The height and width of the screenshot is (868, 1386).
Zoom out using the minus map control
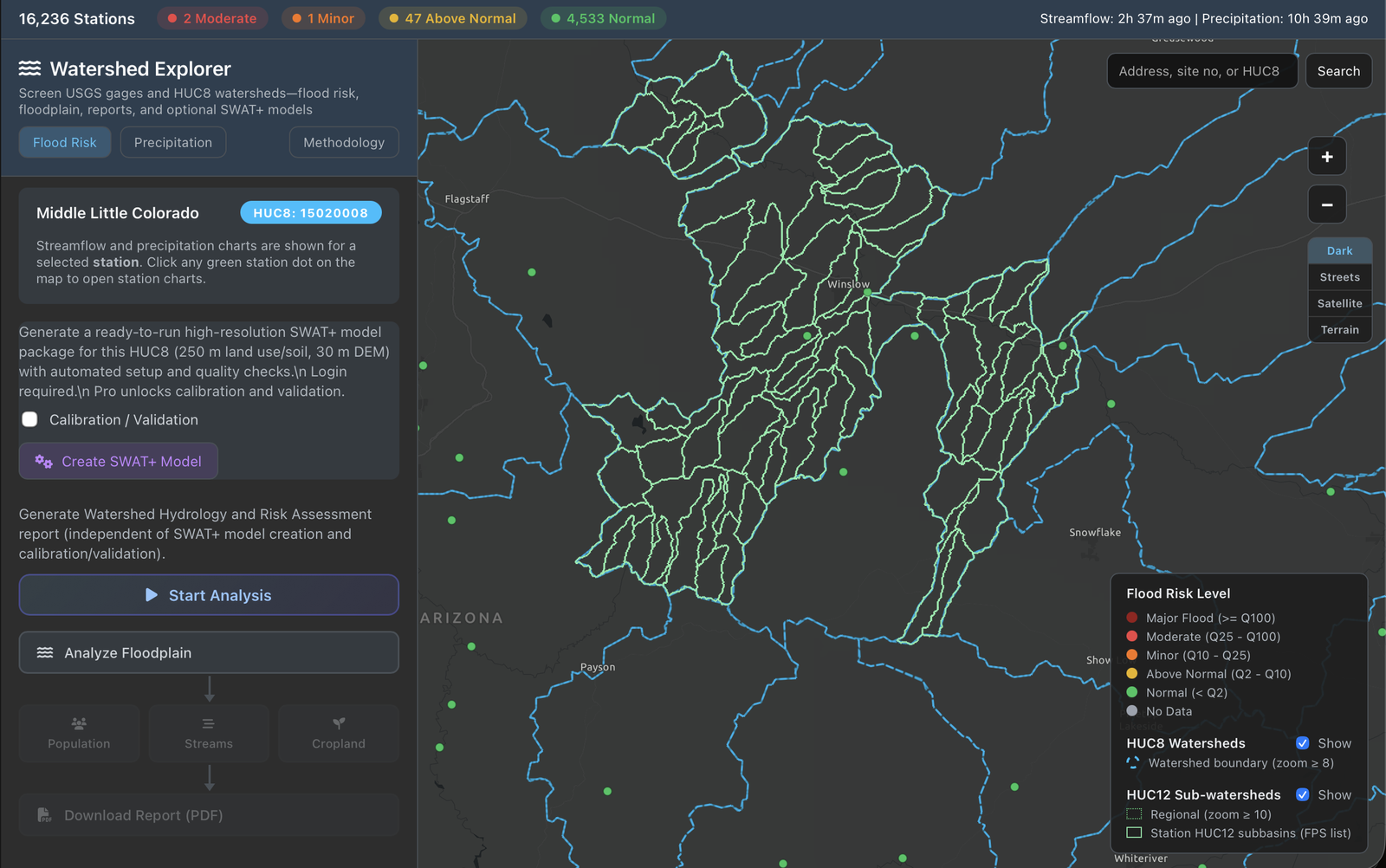(1326, 204)
